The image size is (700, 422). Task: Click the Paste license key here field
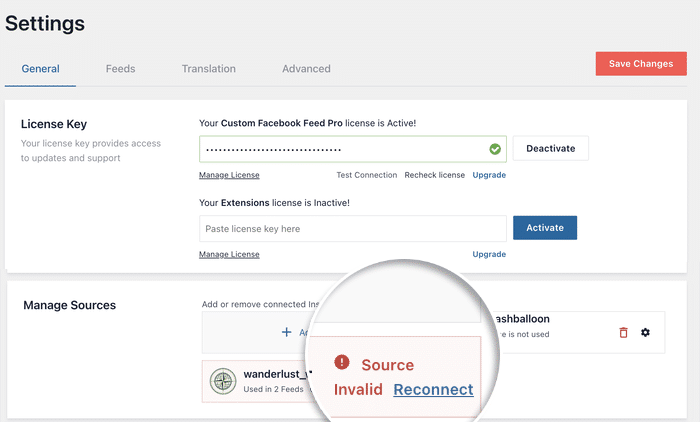pos(353,229)
